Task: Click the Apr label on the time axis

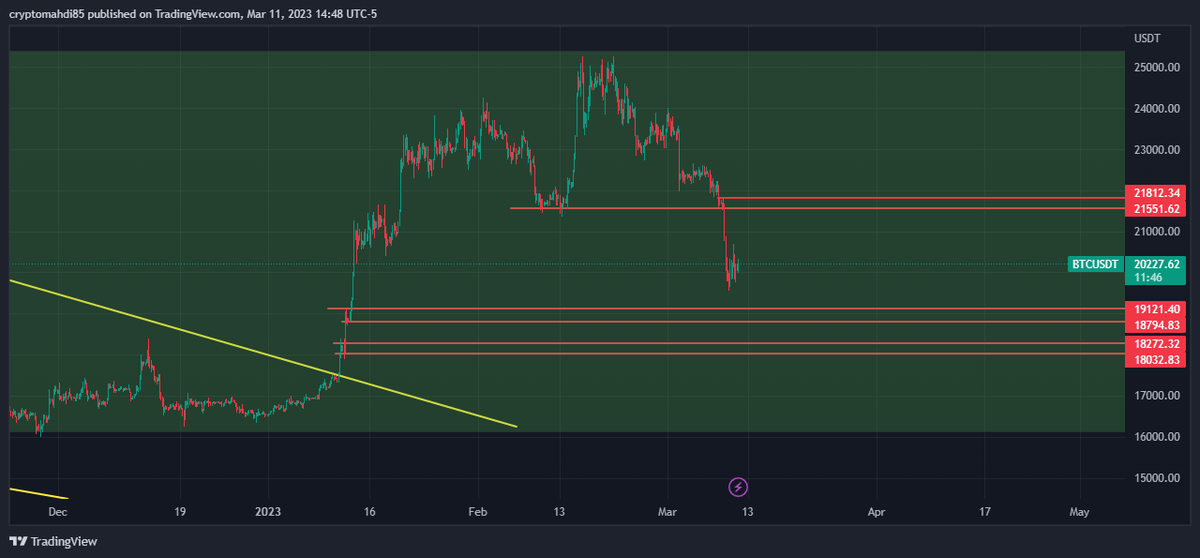Action: pos(876,511)
